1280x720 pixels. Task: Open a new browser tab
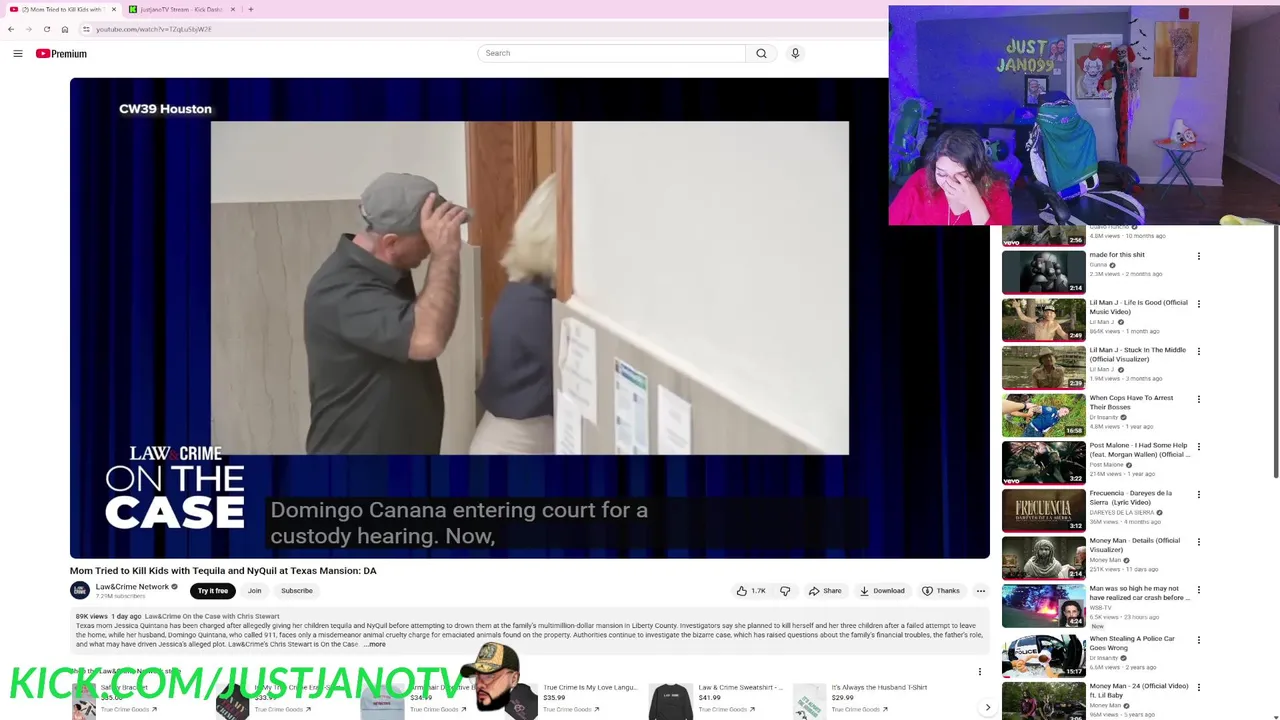tap(251, 9)
